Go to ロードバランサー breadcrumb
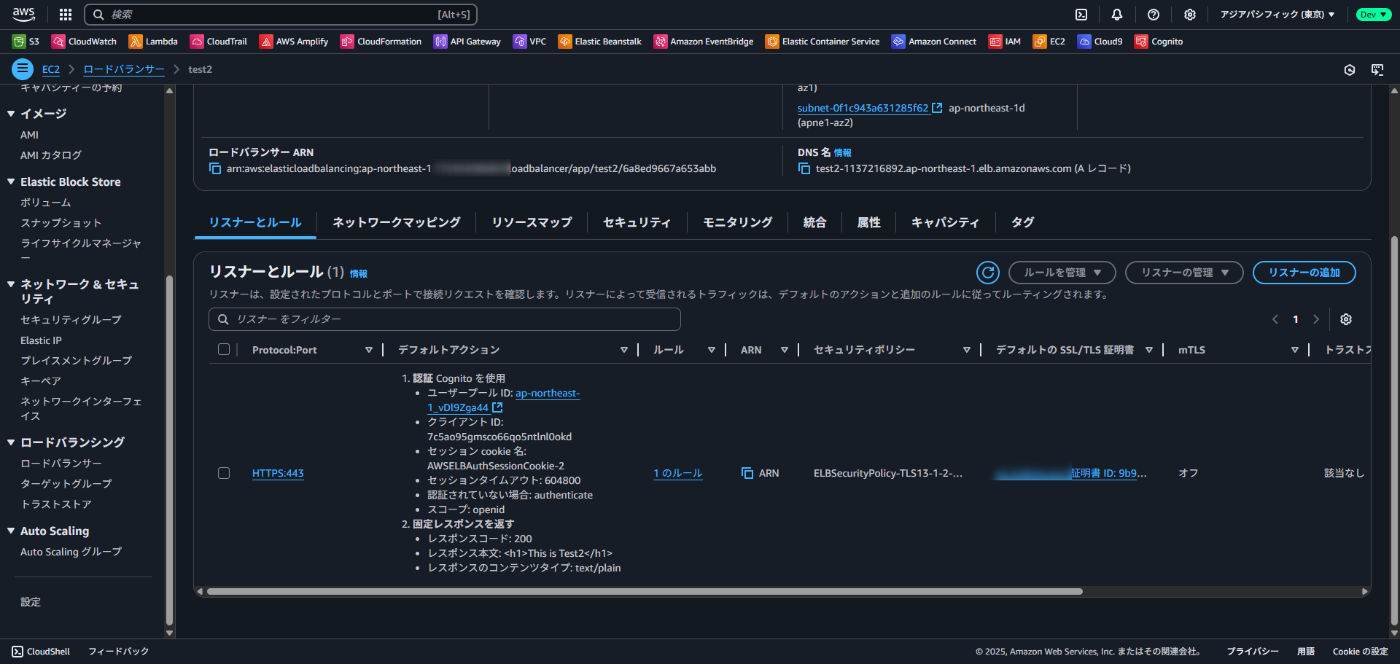This screenshot has height=664, width=1400. coord(124,69)
